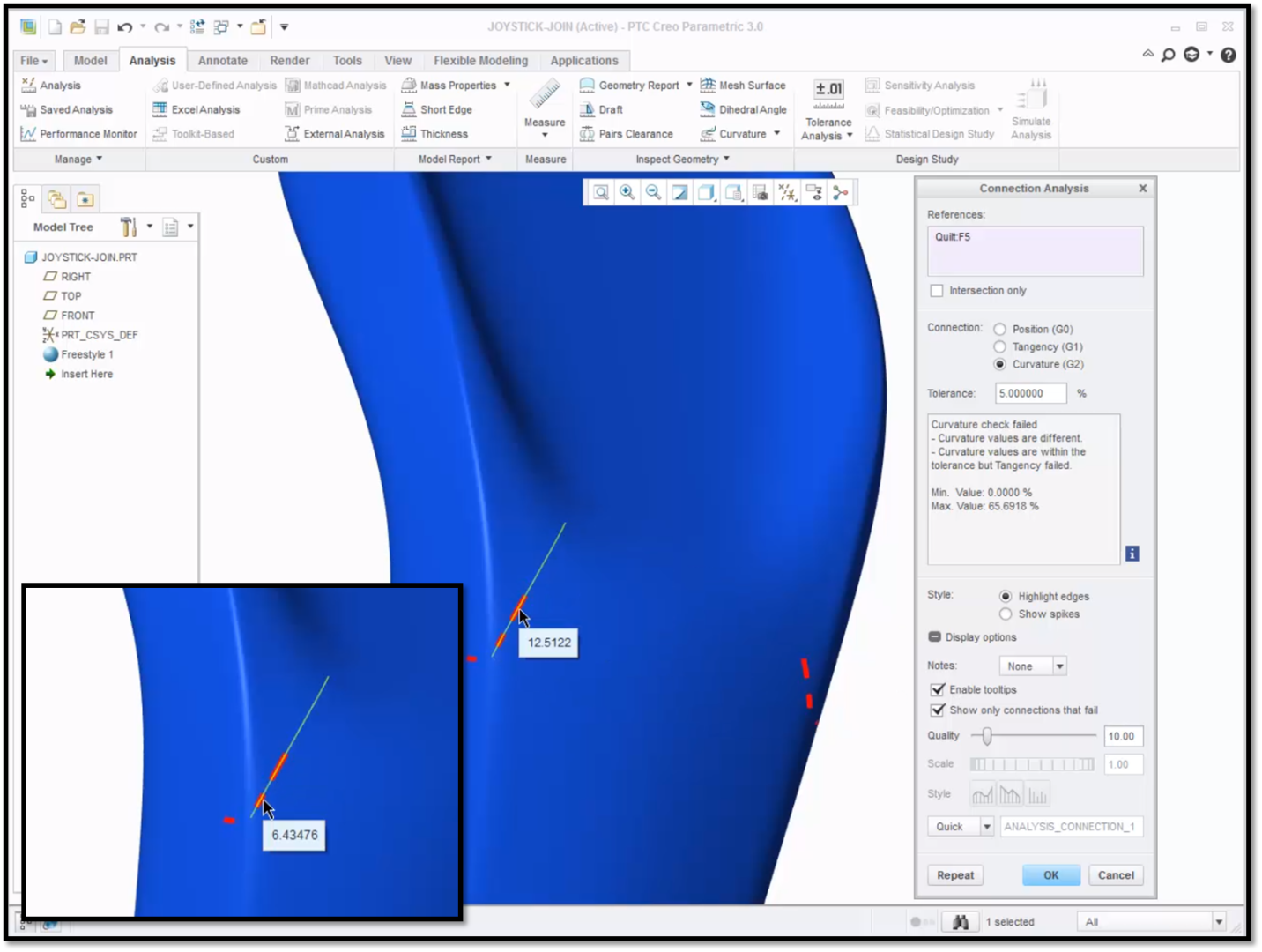Select the Position (G0) connection option
Screen dimensions: 1262x952
click(x=1000, y=330)
